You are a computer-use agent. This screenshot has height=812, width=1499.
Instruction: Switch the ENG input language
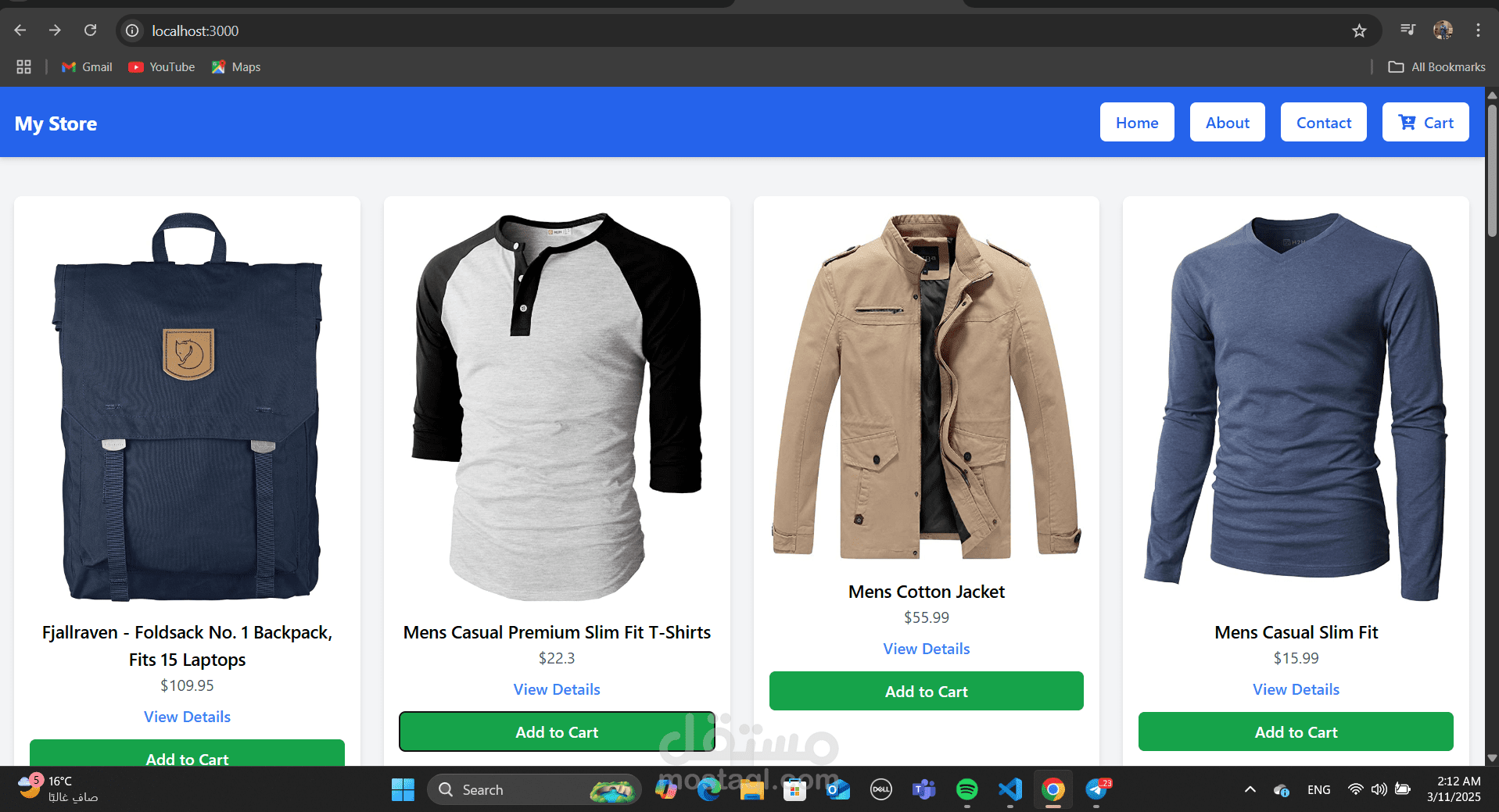pos(1318,790)
